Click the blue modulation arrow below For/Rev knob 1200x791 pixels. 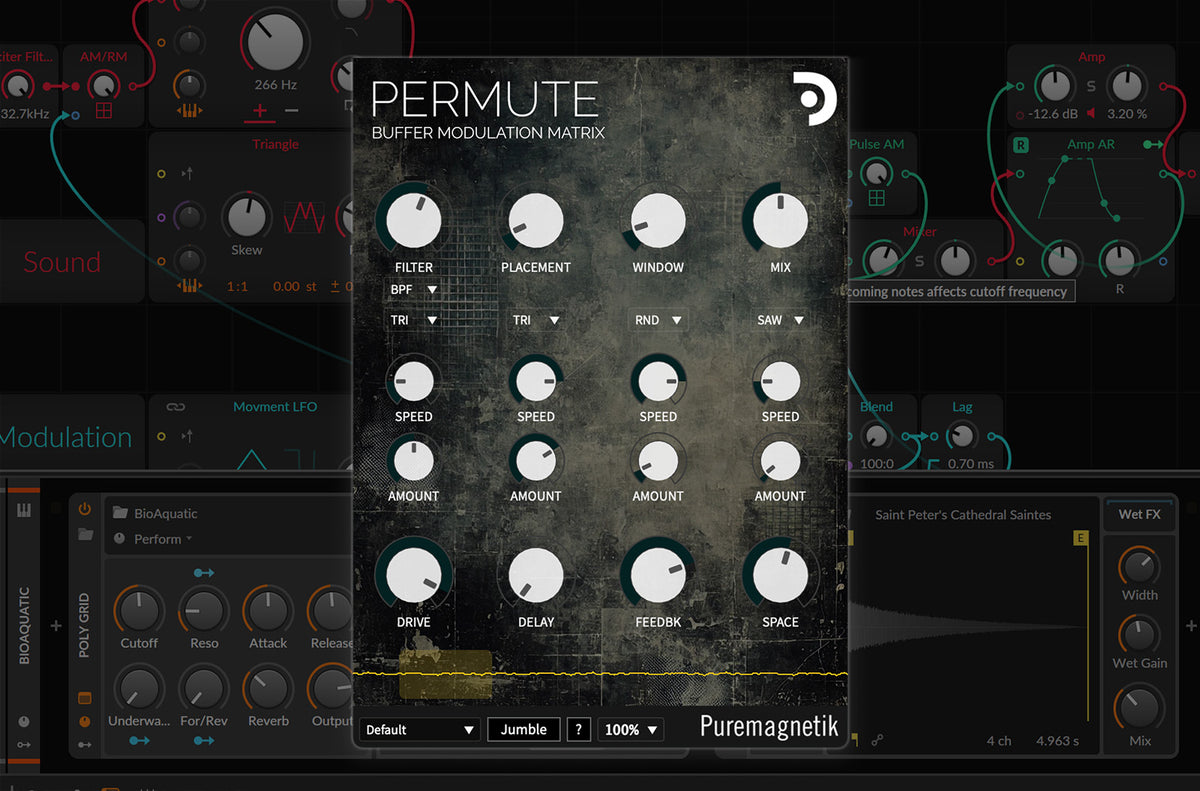(x=204, y=740)
